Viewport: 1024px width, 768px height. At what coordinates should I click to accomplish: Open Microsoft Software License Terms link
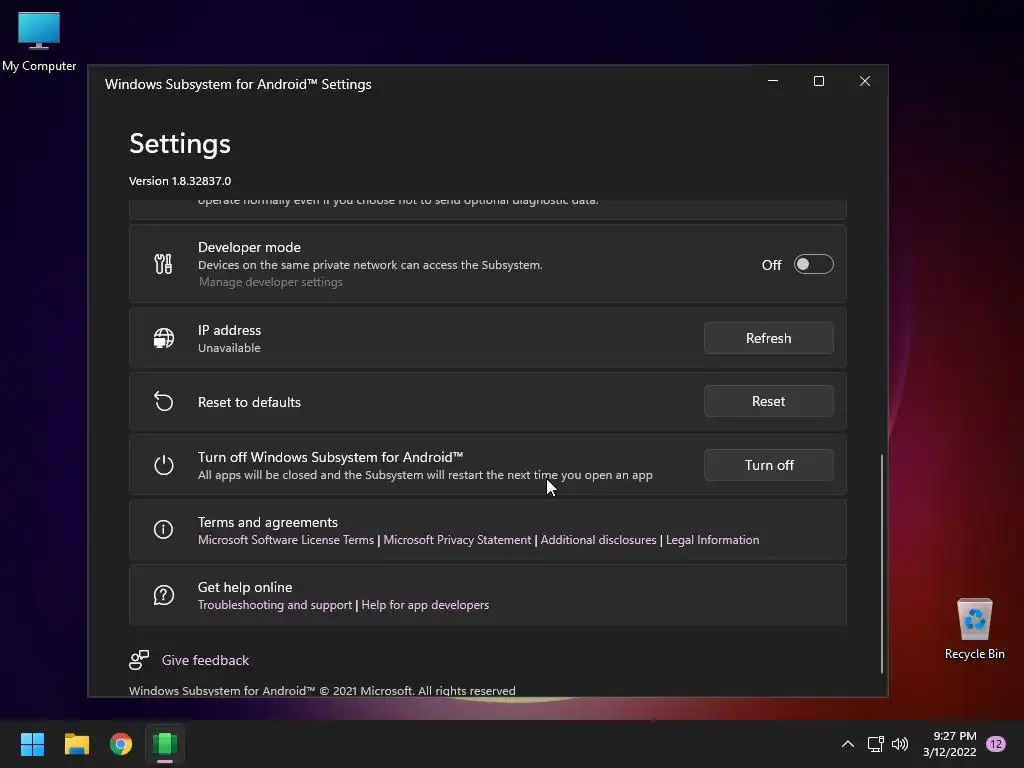pos(286,540)
